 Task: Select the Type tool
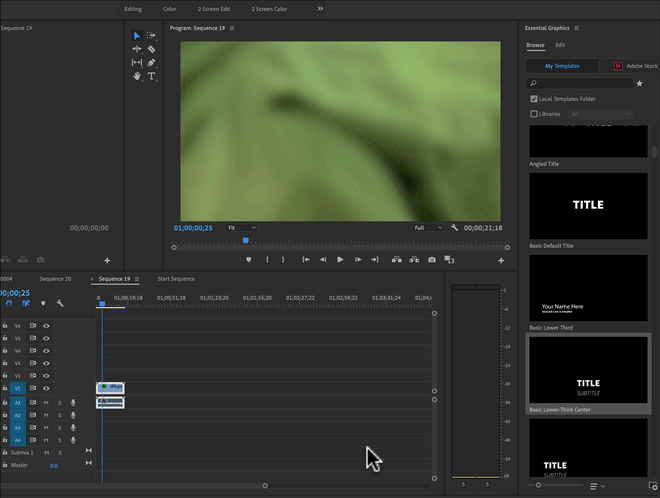(x=152, y=76)
